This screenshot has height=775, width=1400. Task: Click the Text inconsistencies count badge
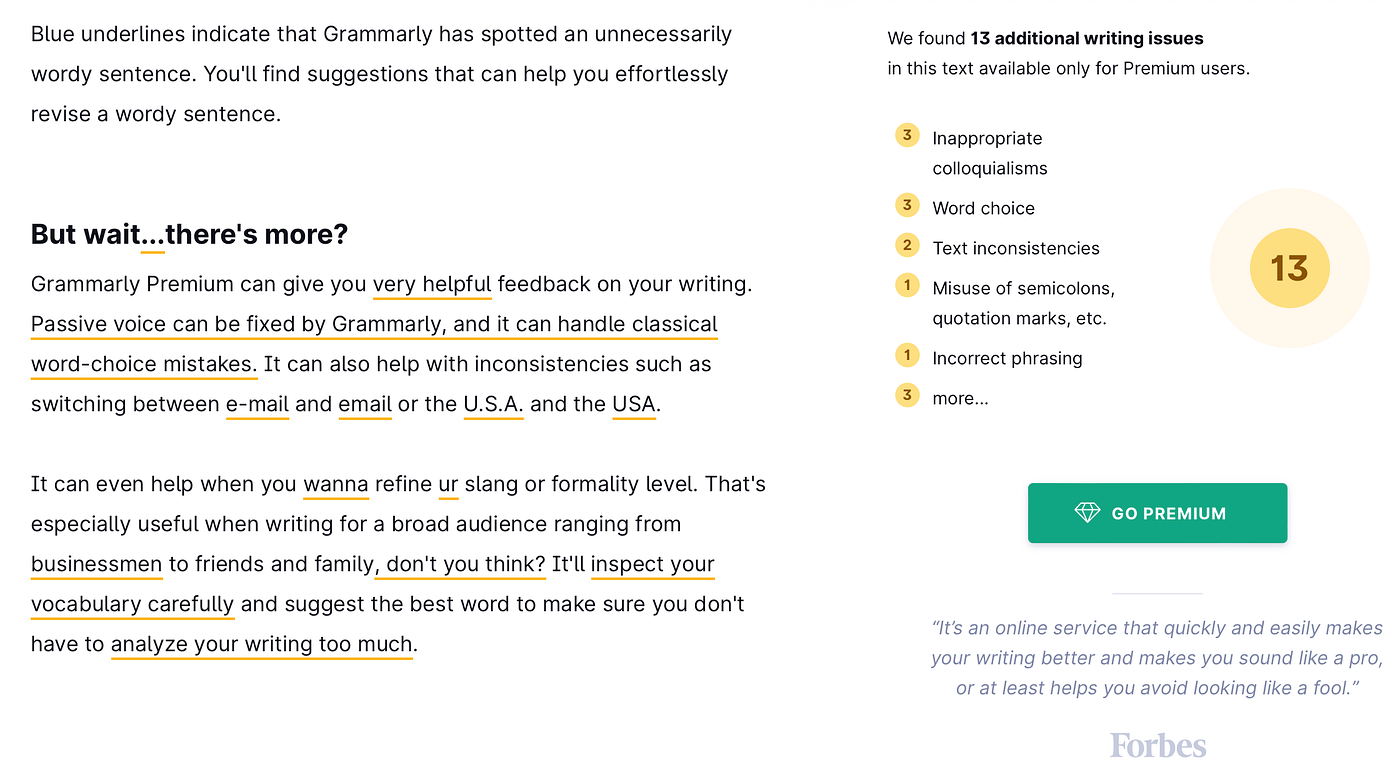click(907, 246)
